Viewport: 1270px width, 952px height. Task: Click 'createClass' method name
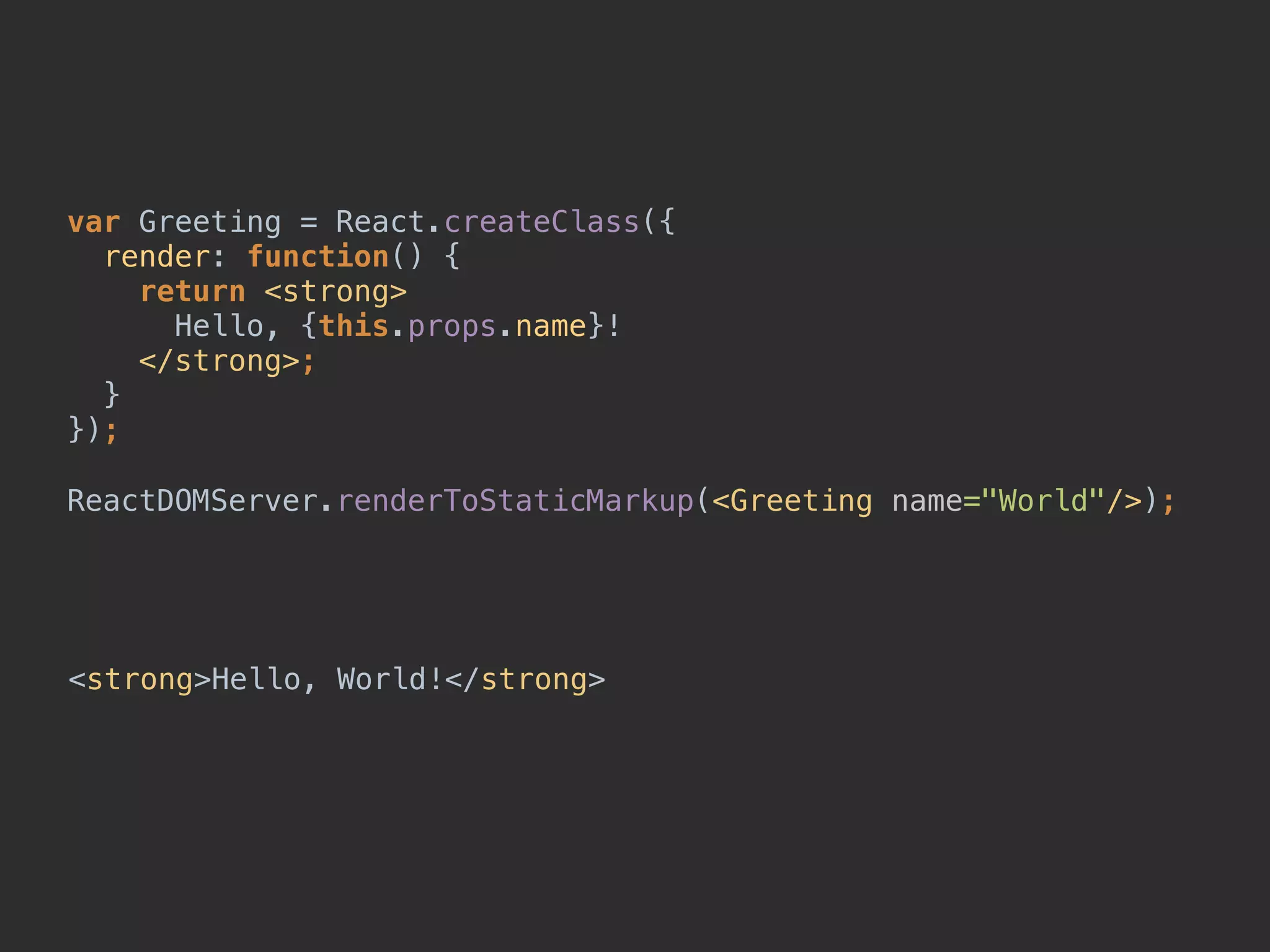[x=541, y=221]
